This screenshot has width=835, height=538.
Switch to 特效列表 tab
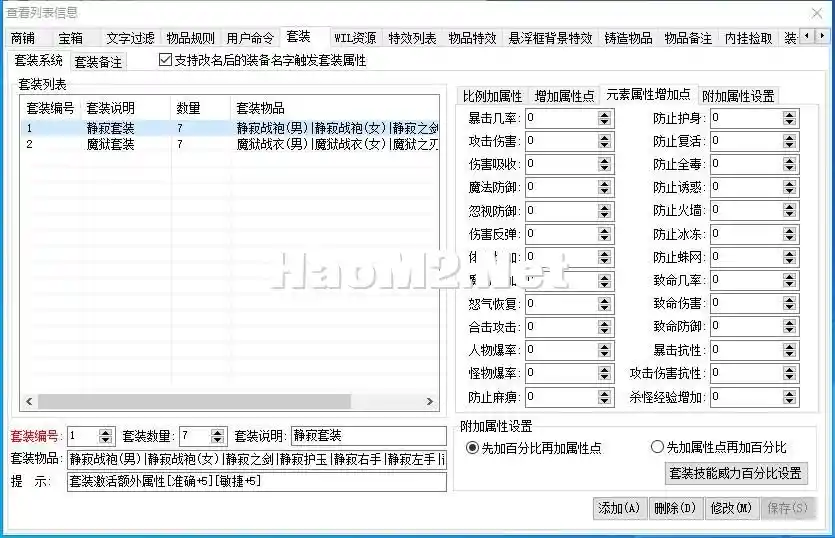coord(412,38)
